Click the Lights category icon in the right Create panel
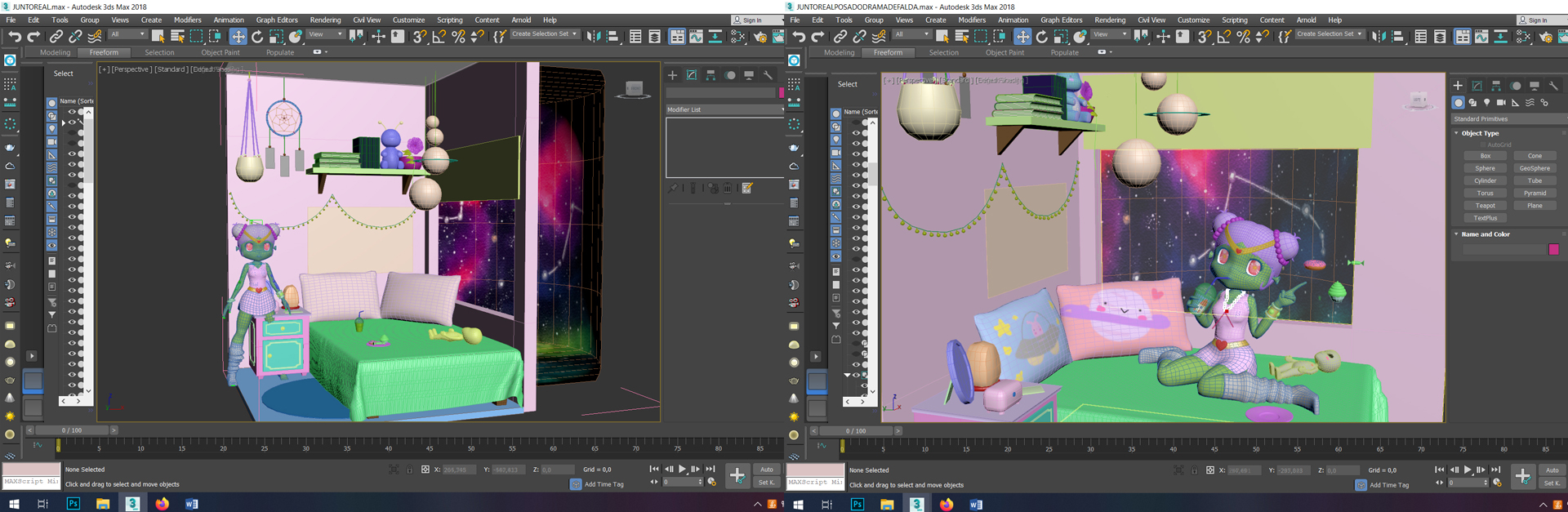 (x=1486, y=103)
